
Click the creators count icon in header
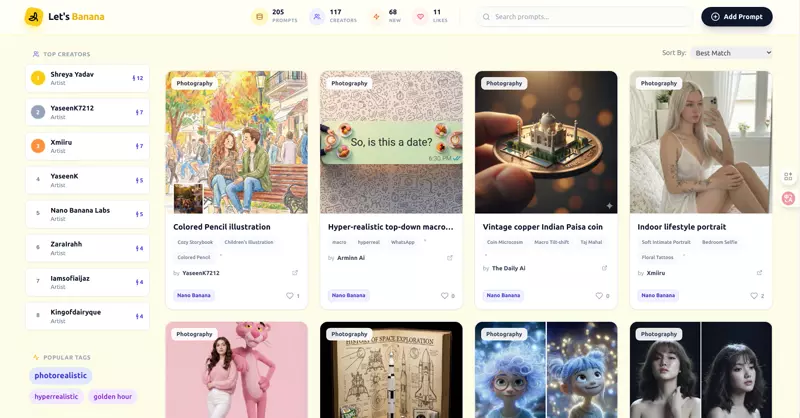pos(317,17)
